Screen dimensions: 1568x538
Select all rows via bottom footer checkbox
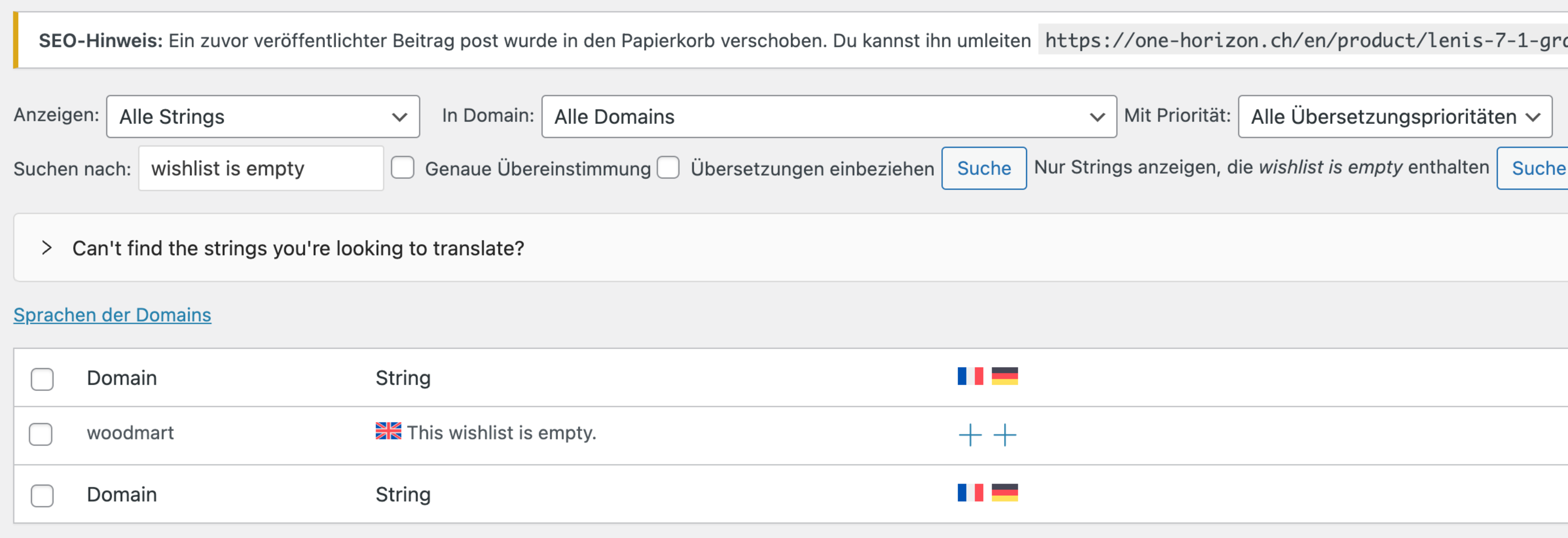point(42,496)
